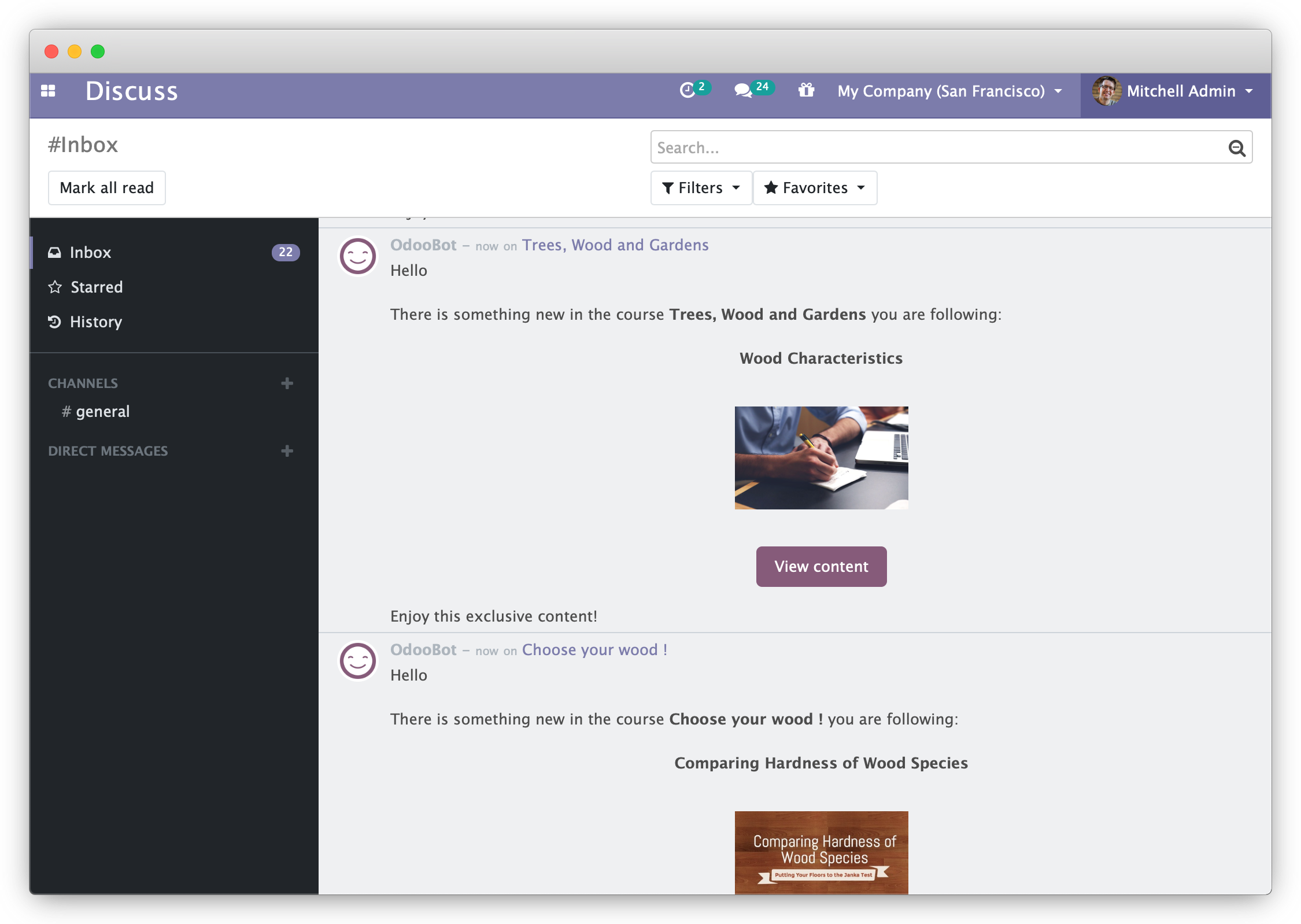The height and width of the screenshot is (924, 1301).
Task: Click OdooBot avatar on first message
Action: pos(357,256)
